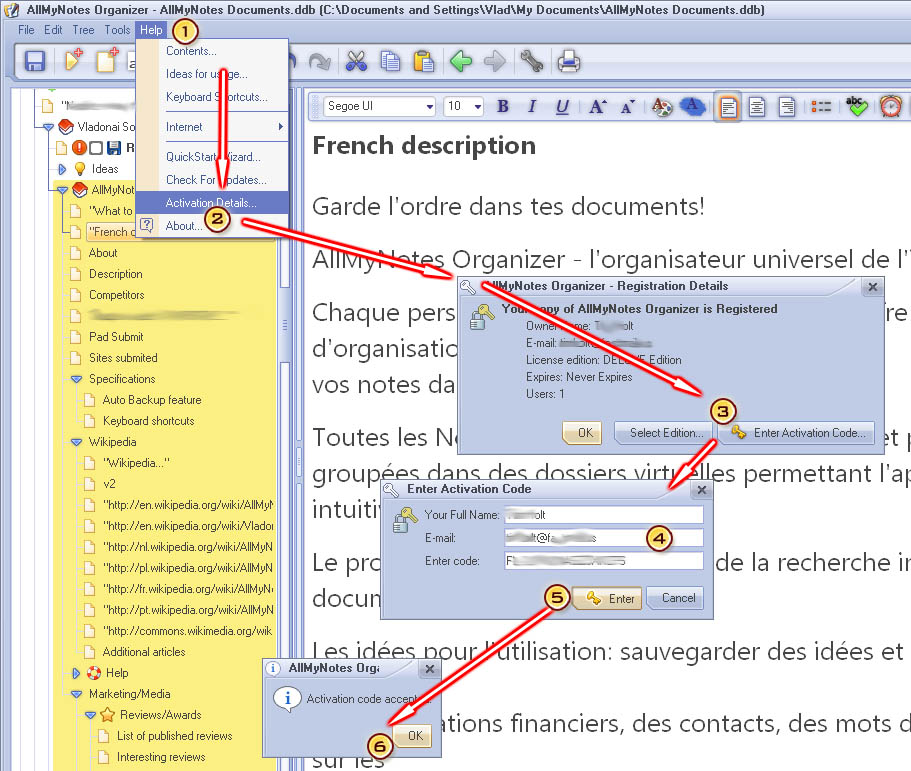Image resolution: width=911 pixels, height=771 pixels.
Task: Click Cancel in Enter Activation Code dialog
Action: [675, 598]
